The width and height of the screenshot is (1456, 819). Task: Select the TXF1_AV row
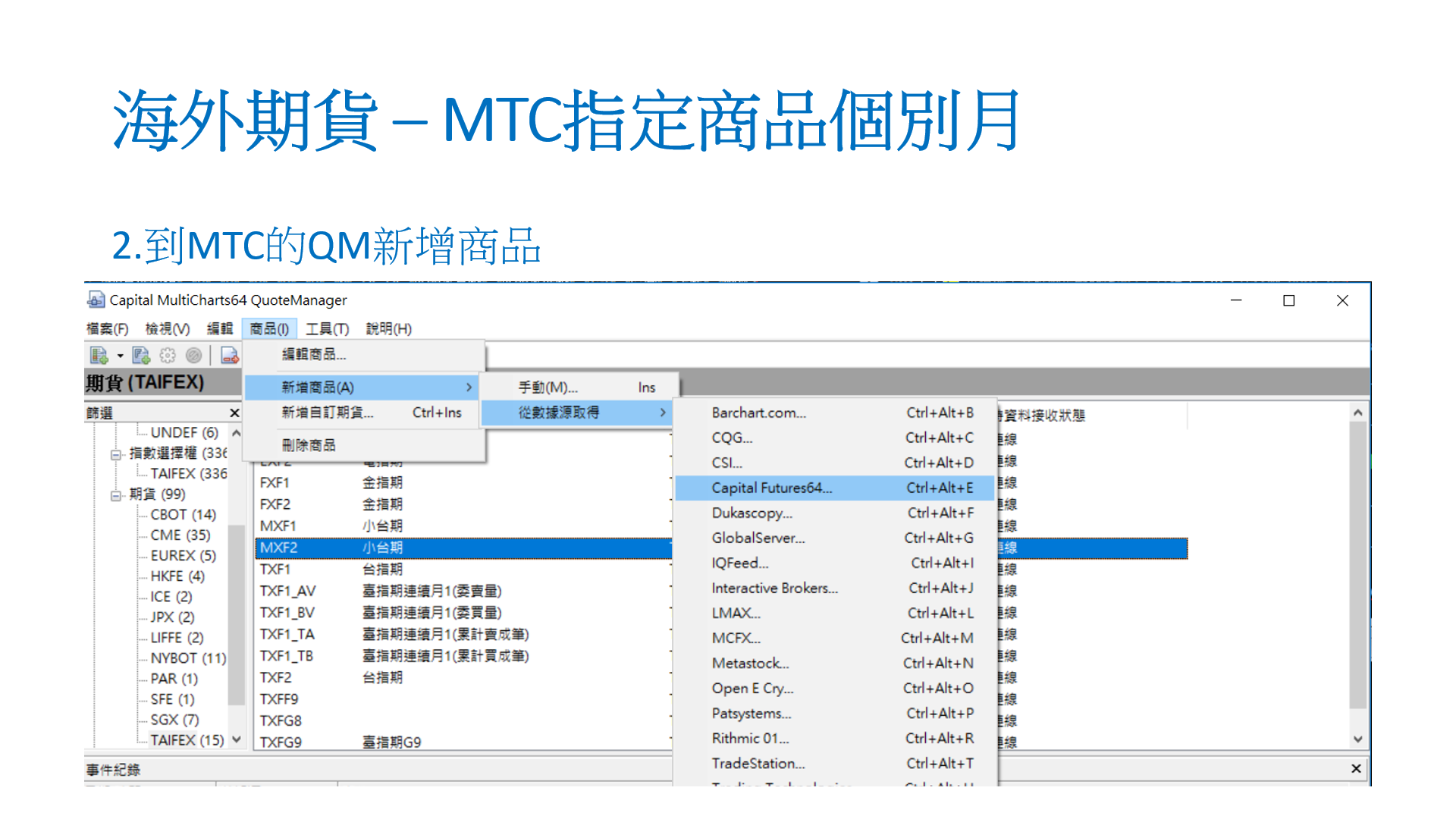463,591
